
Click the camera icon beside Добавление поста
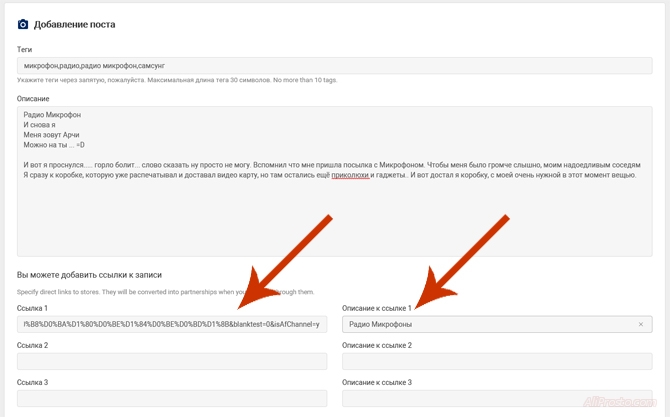pos(23,24)
